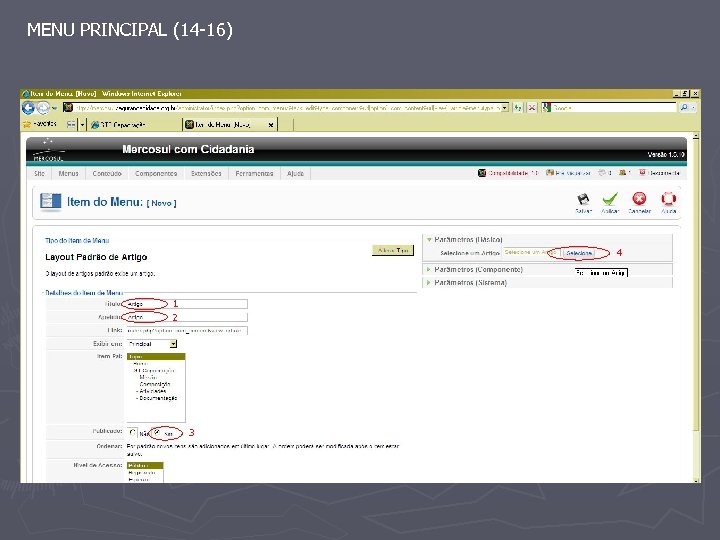Click the green Aplicar checkmark icon
This screenshot has height=540, width=720.
point(610,199)
